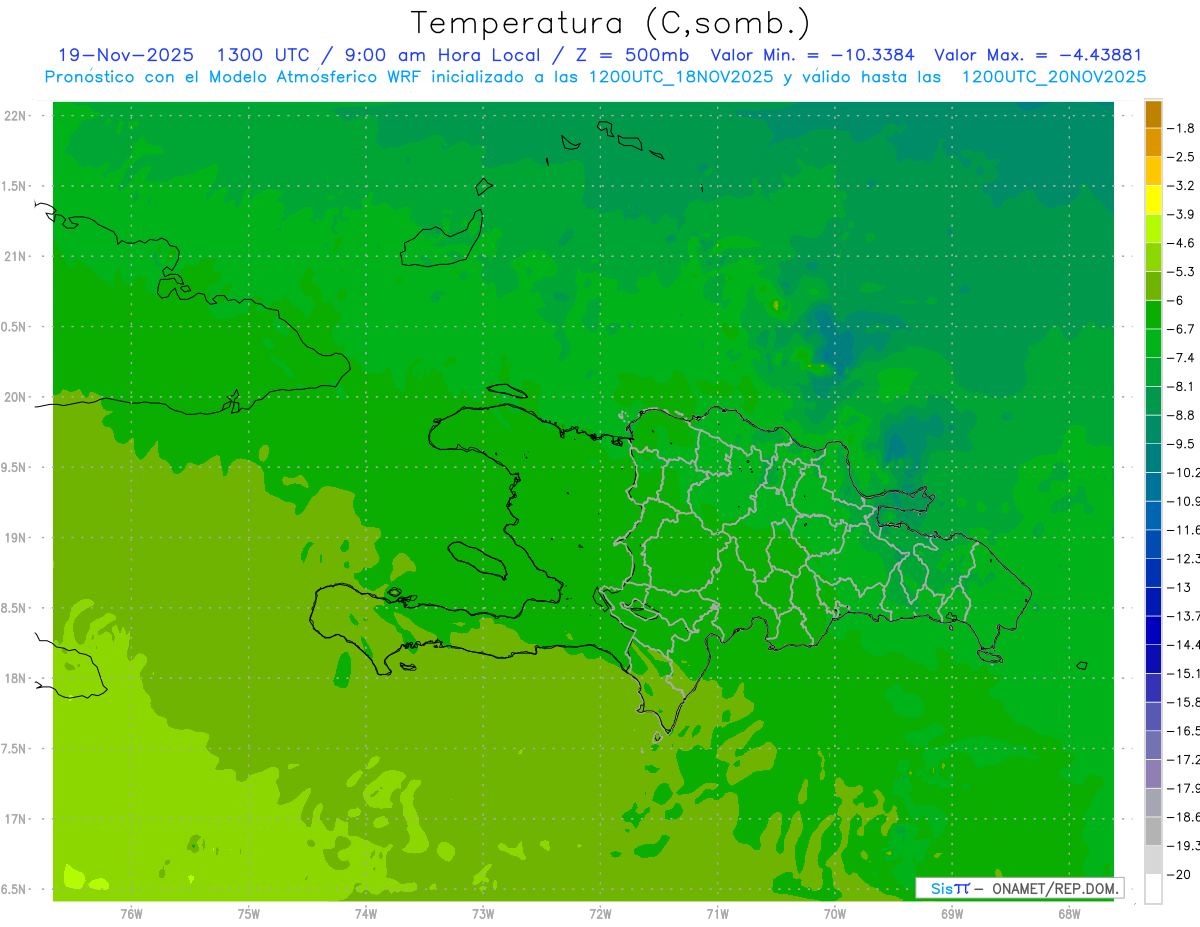Click the '72W' longitude label
Image resolution: width=1200 pixels, height=927 pixels.
(x=600, y=914)
